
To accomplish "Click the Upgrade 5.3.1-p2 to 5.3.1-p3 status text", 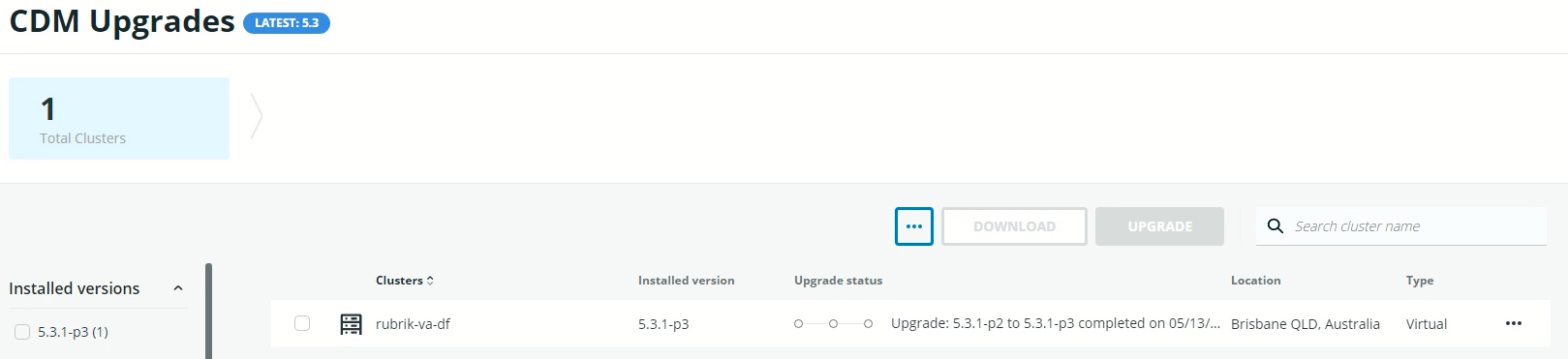I will click(1055, 323).
